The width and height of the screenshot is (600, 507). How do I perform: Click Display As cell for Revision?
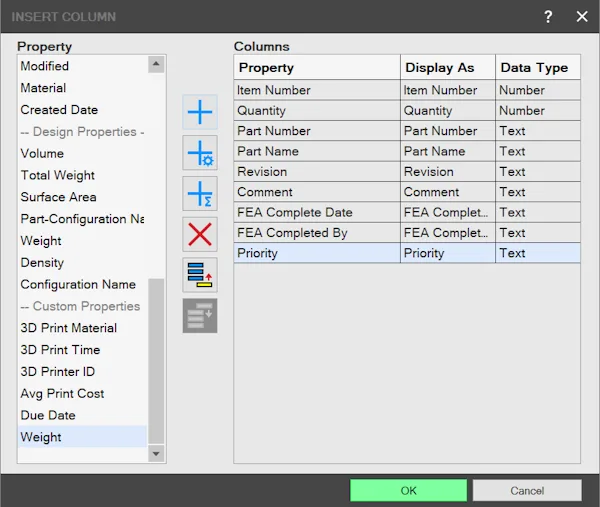448,171
